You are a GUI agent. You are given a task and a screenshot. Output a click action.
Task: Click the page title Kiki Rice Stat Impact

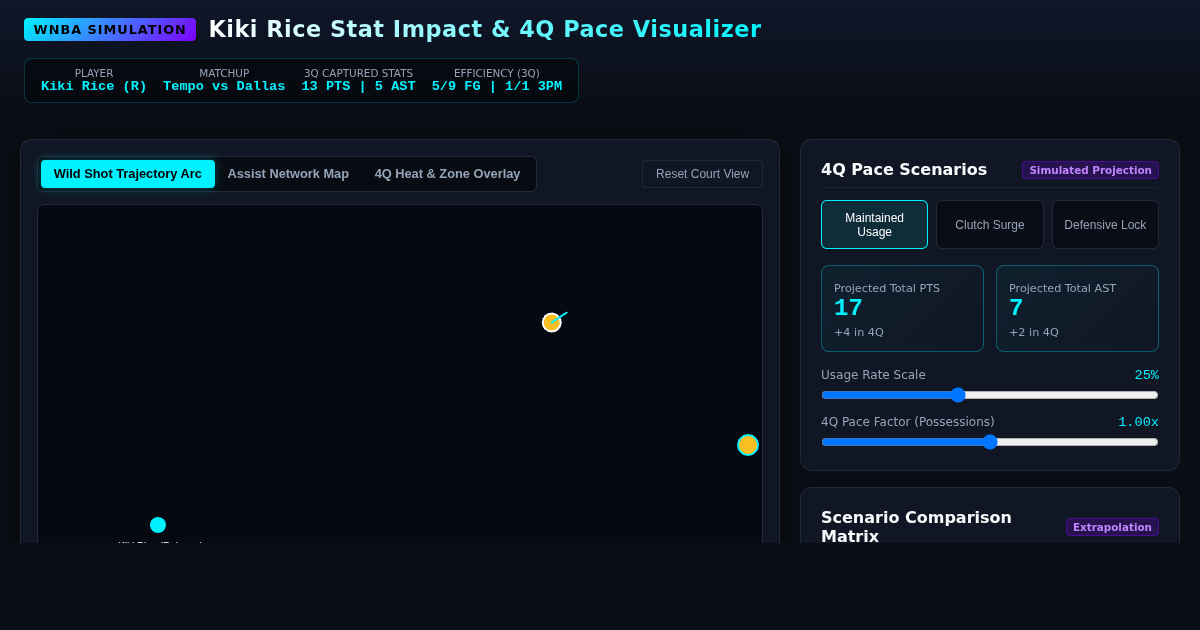(484, 30)
